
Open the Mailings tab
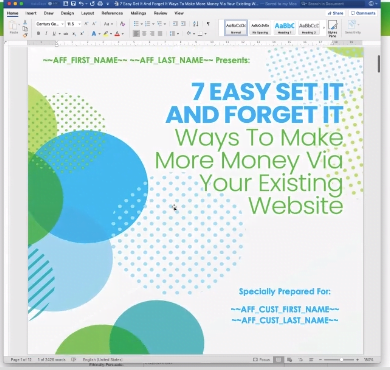tap(138, 13)
